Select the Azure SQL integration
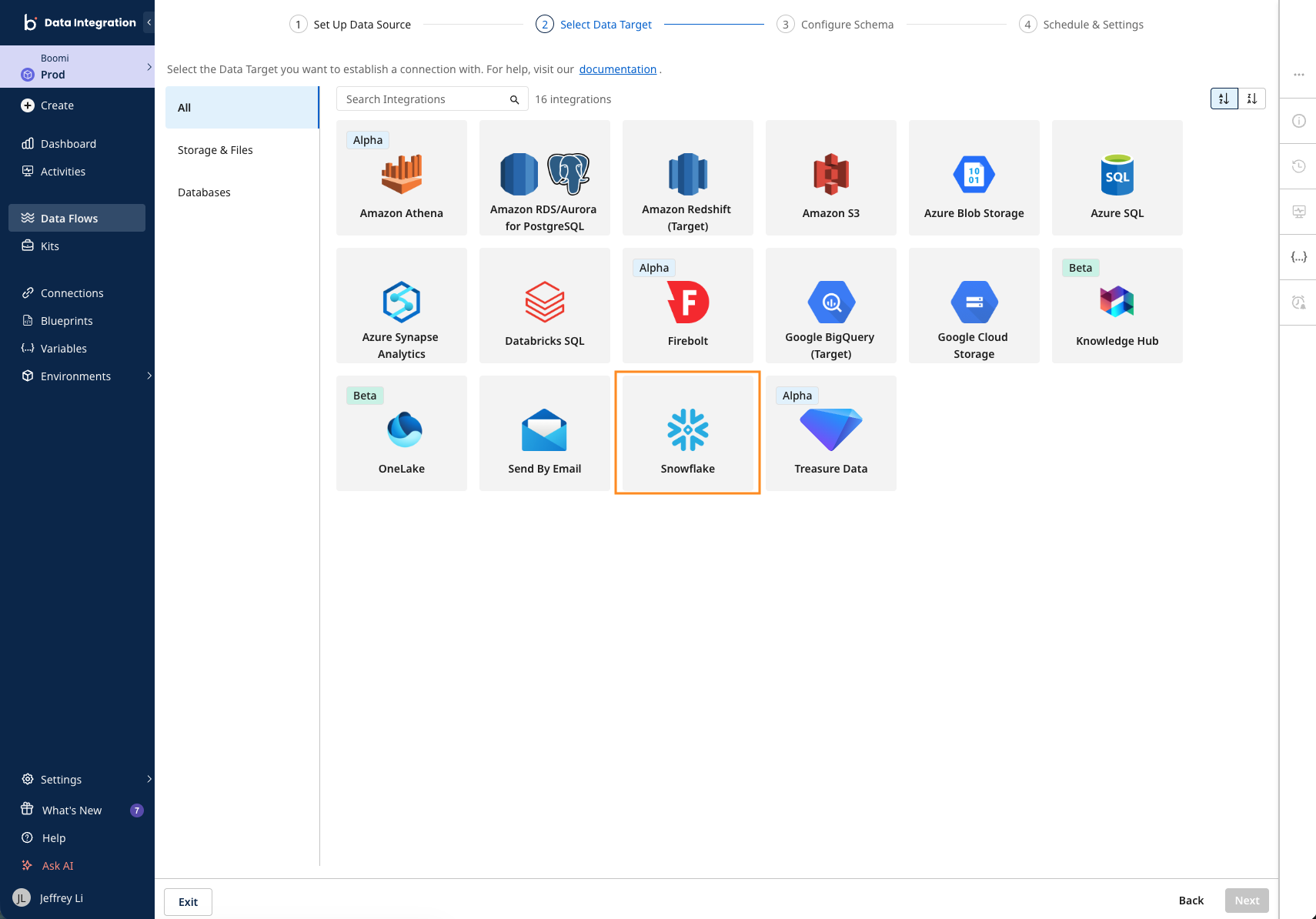The image size is (1316, 919). click(1117, 178)
